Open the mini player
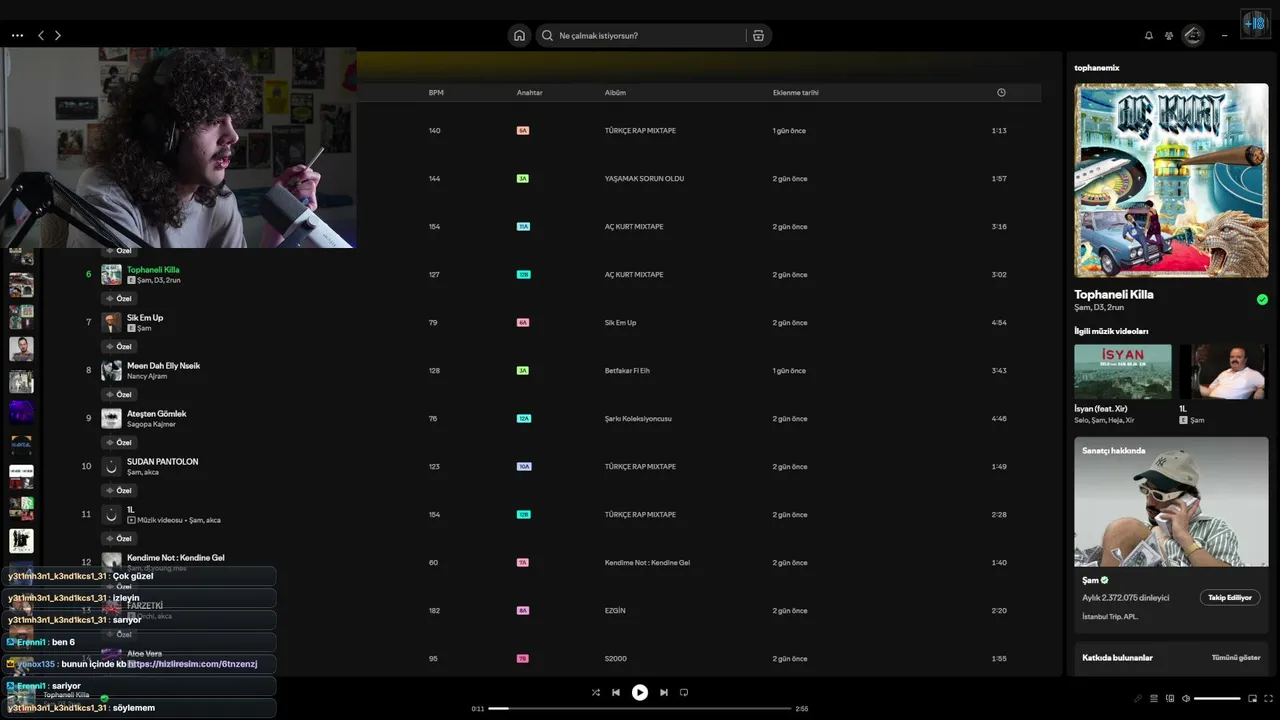This screenshot has height=720, width=1280. tap(1252, 698)
